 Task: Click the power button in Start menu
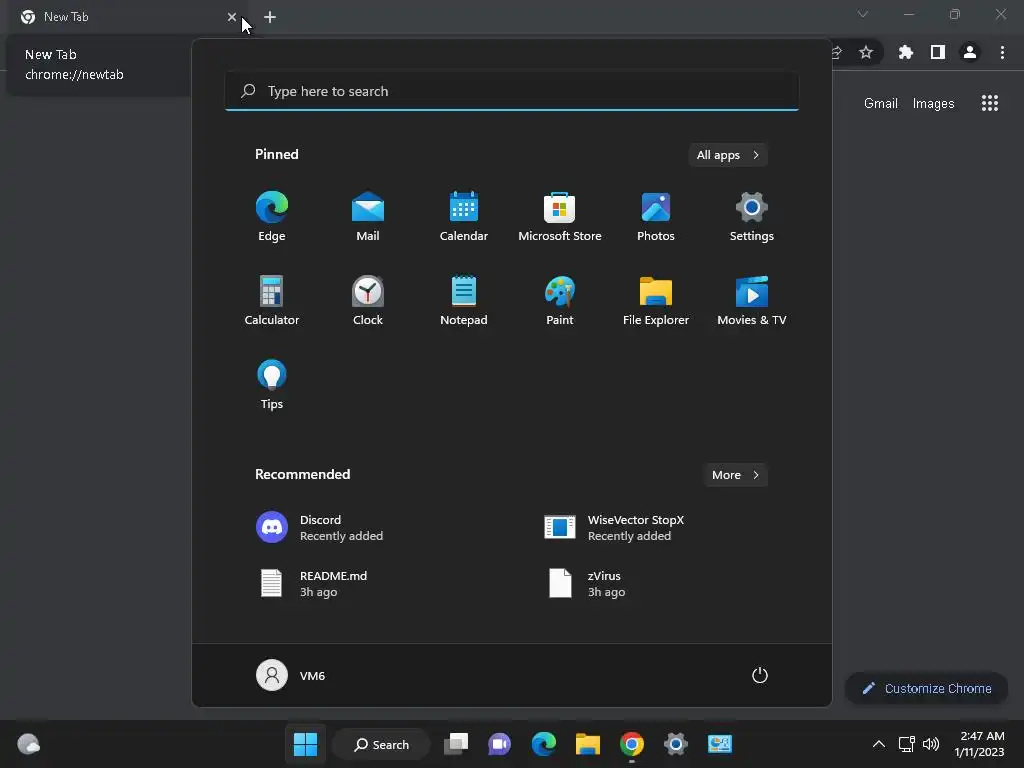(x=760, y=675)
